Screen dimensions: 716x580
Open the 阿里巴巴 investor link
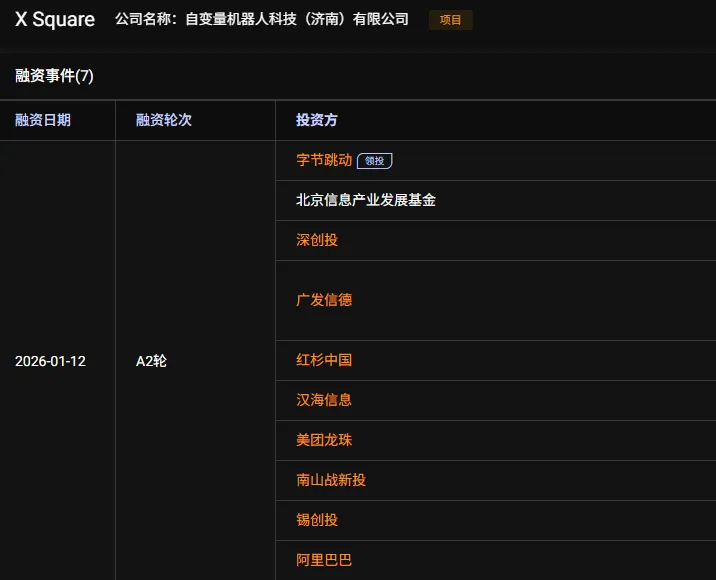(x=324, y=560)
